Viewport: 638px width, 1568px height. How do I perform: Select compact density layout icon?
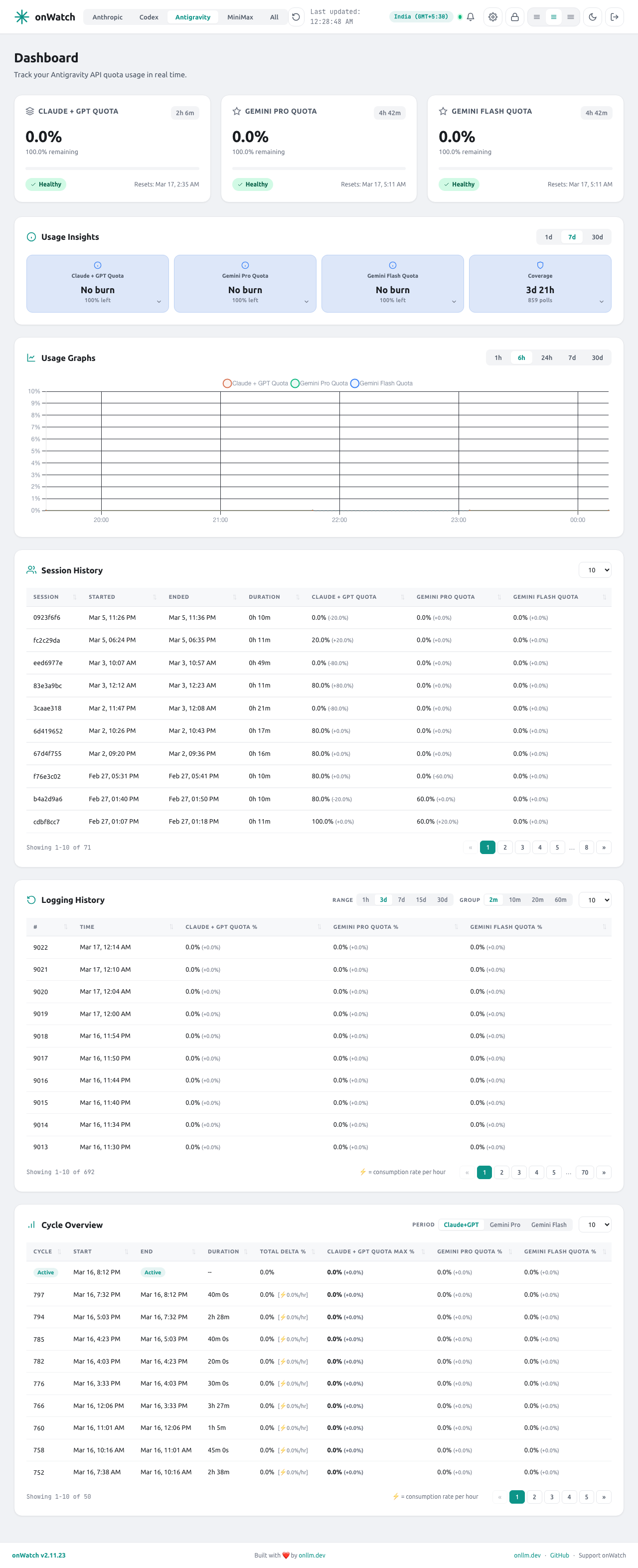click(x=537, y=17)
